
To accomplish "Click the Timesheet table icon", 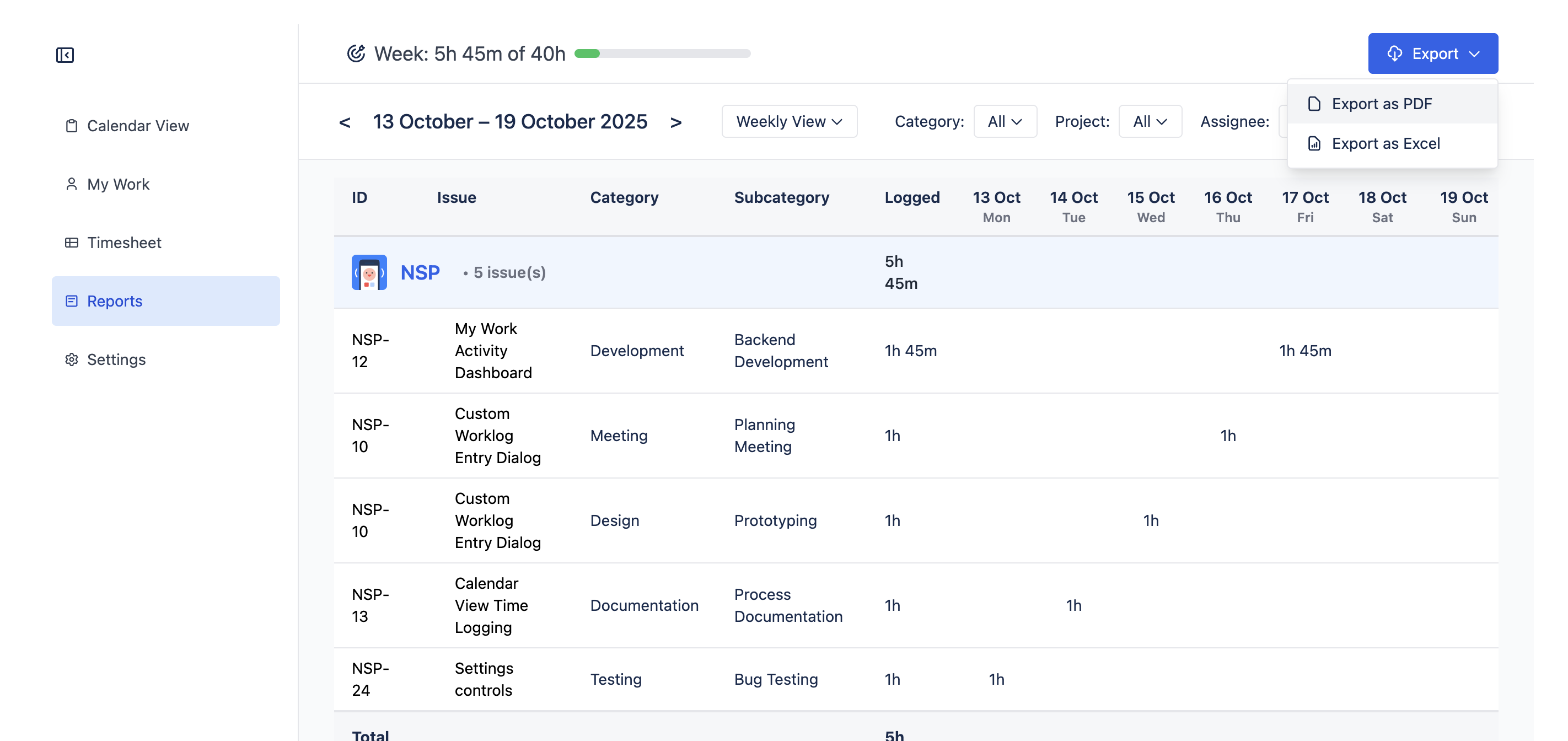I will 71,243.
